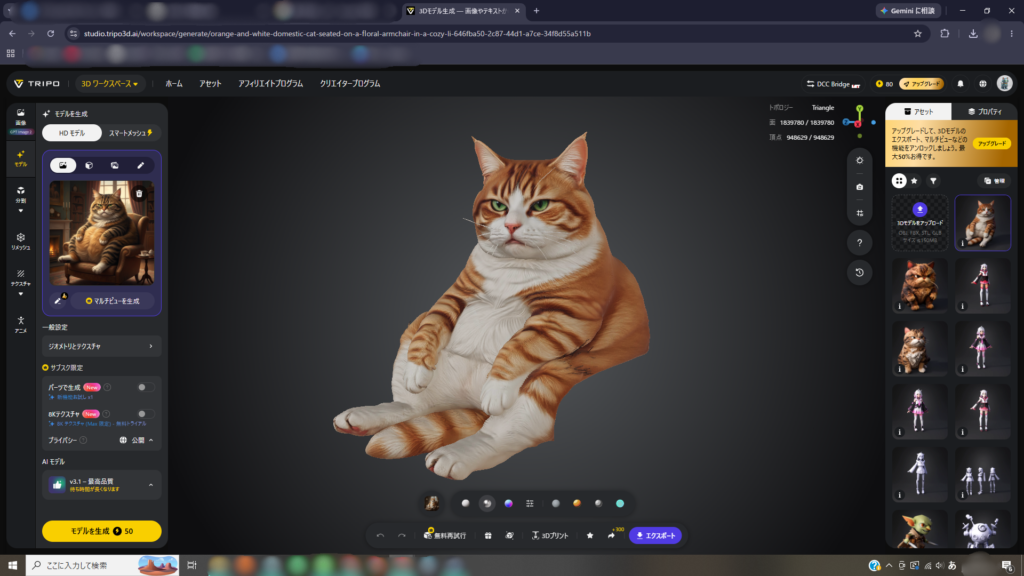Delete the uploaded cat reference image
Screen dimensions: 1024x576
point(139,193)
